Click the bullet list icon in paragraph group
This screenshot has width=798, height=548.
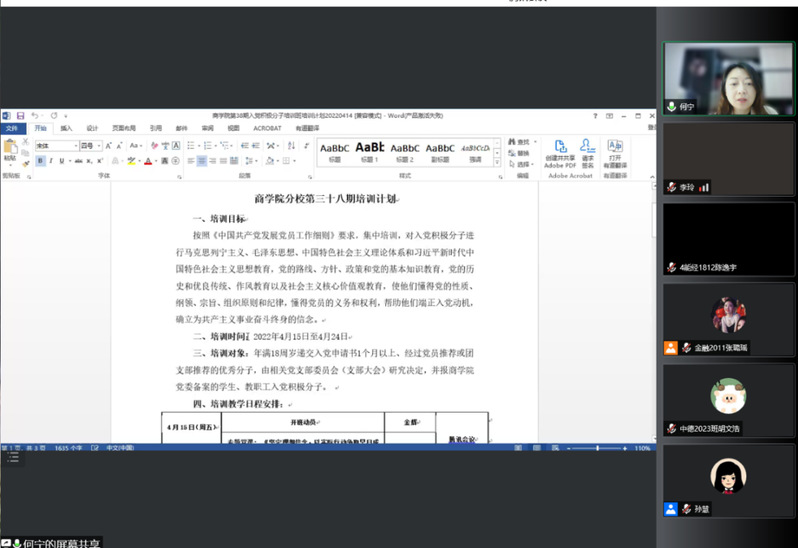(188, 146)
